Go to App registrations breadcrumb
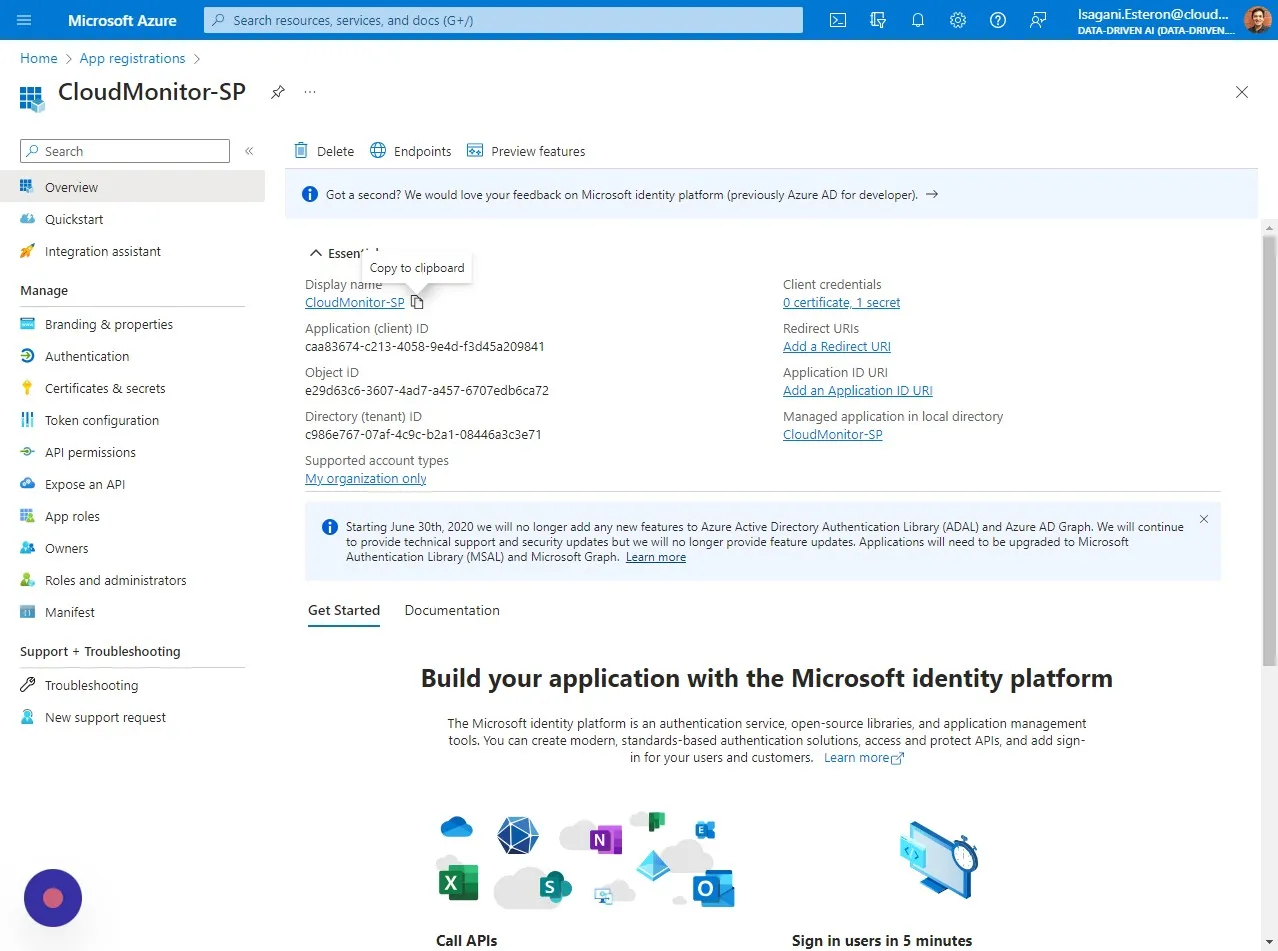This screenshot has width=1278, height=951. coord(132,58)
